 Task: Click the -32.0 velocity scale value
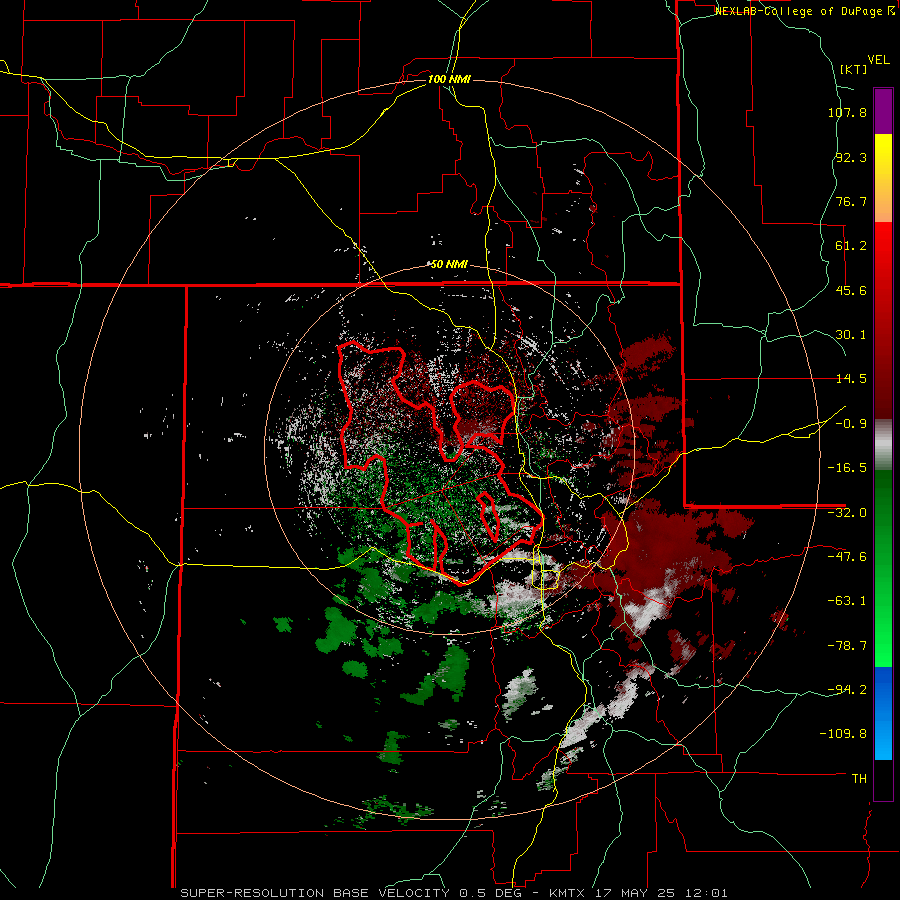(x=847, y=513)
